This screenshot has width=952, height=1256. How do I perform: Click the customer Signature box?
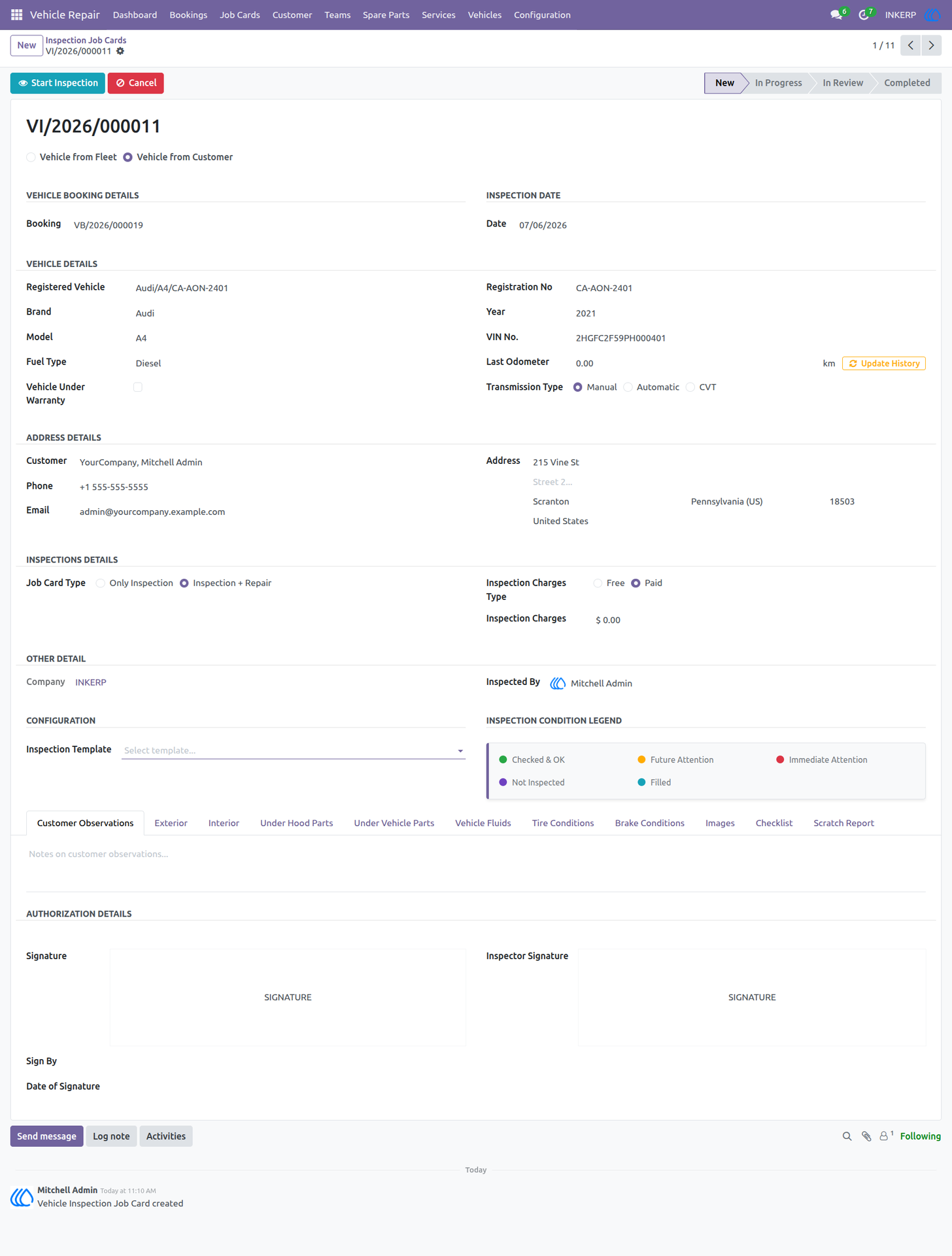(288, 997)
